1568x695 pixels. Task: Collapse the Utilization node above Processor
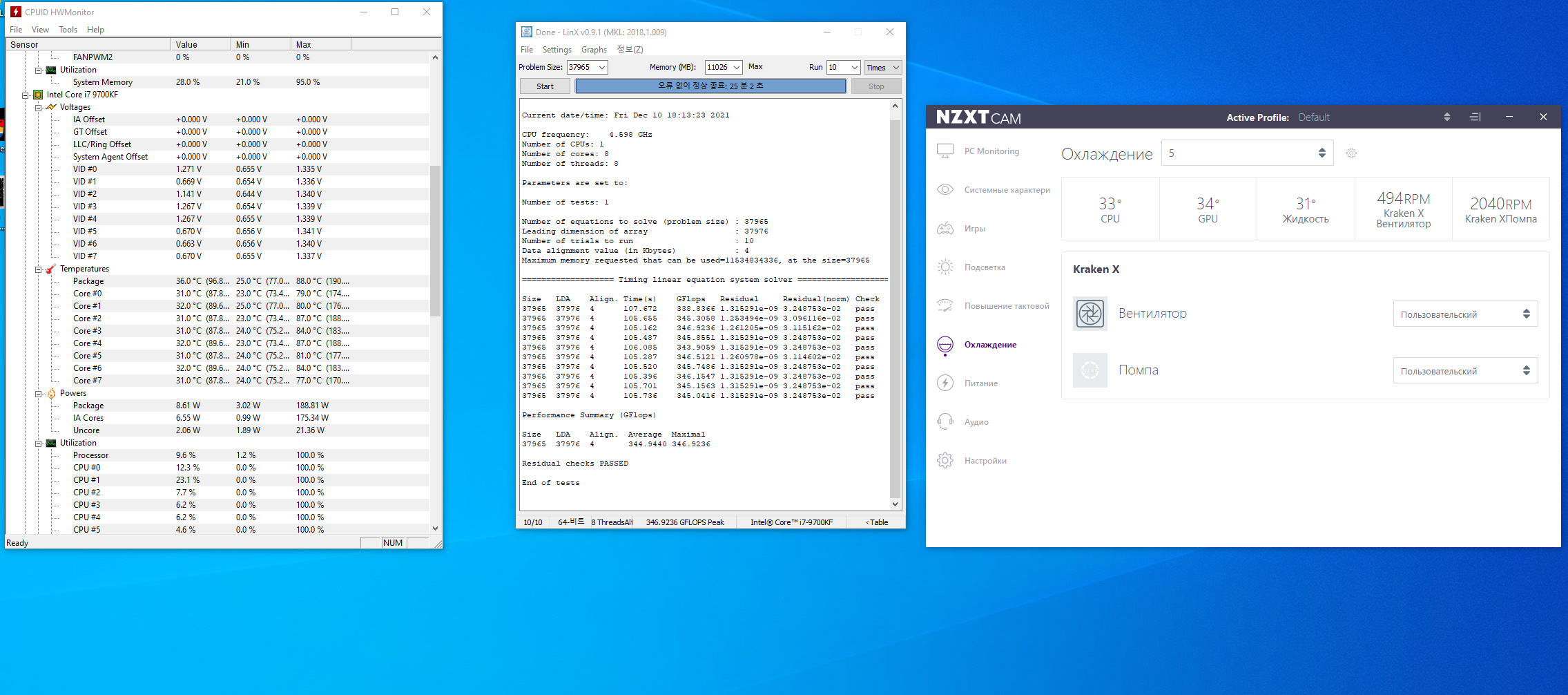pos(39,443)
